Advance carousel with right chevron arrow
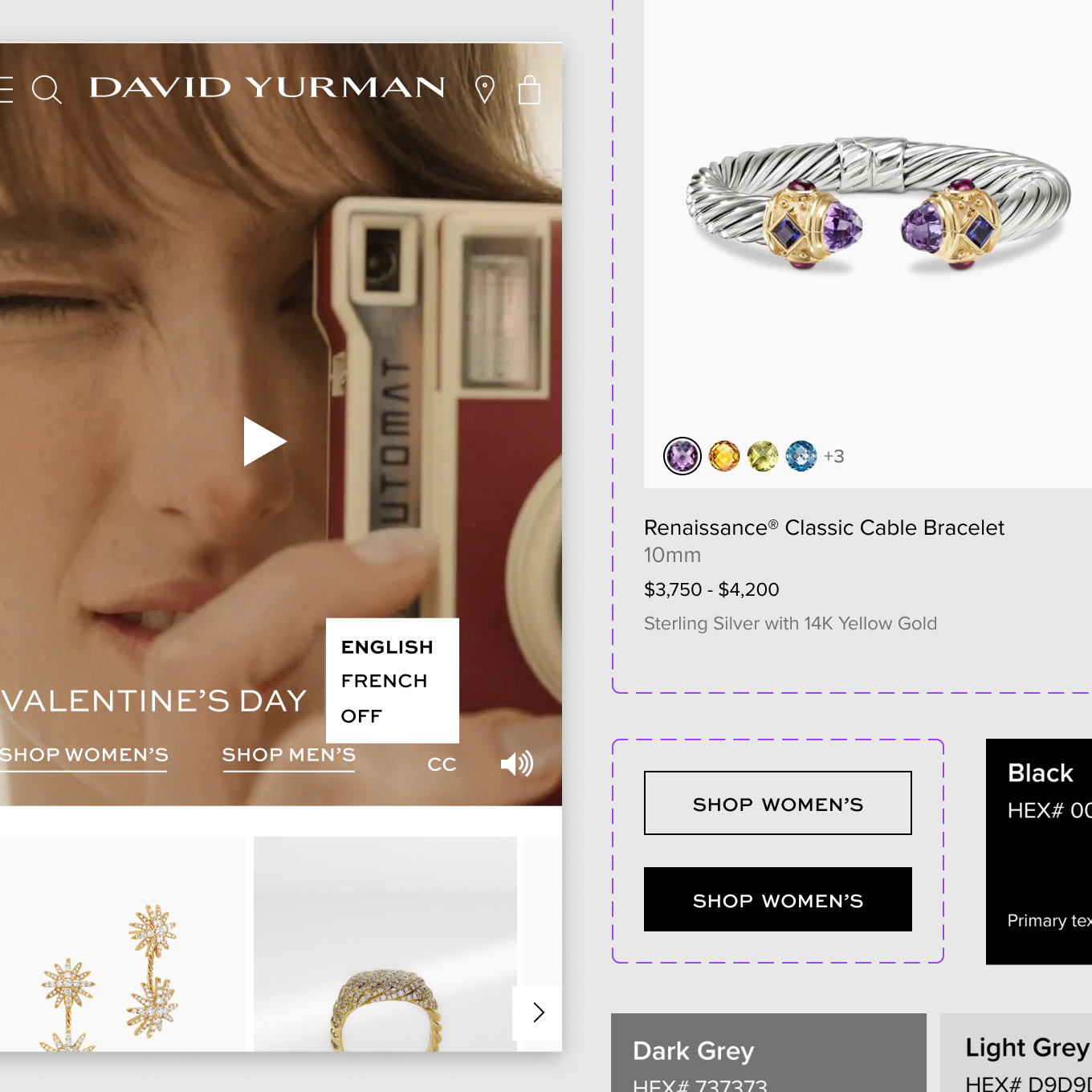This screenshot has height=1092, width=1092. pyautogui.click(x=538, y=1013)
